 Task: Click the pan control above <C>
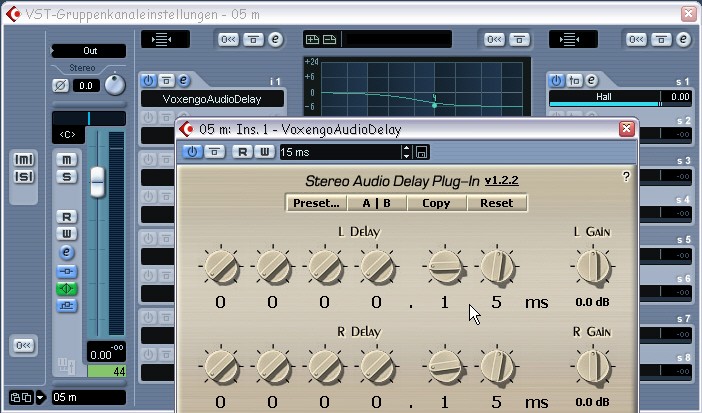(x=89, y=119)
